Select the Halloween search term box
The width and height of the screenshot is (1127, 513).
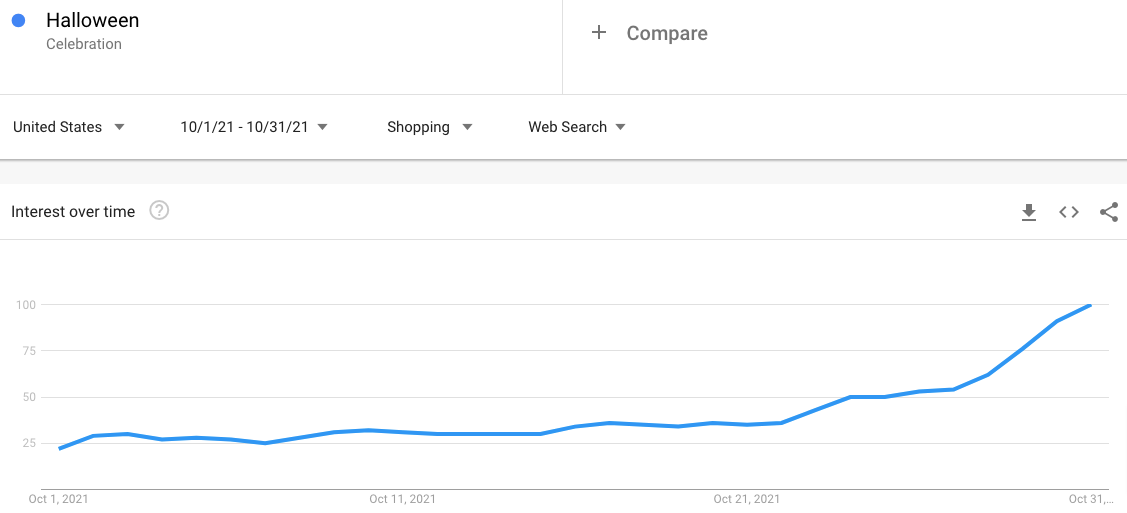tap(281, 47)
